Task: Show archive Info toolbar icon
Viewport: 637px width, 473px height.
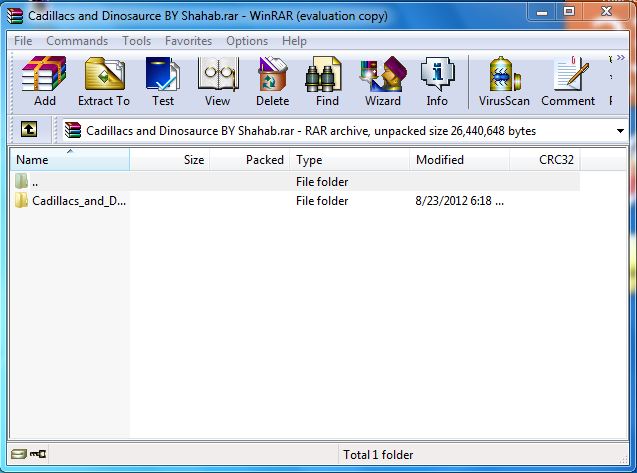Action: coord(438,74)
